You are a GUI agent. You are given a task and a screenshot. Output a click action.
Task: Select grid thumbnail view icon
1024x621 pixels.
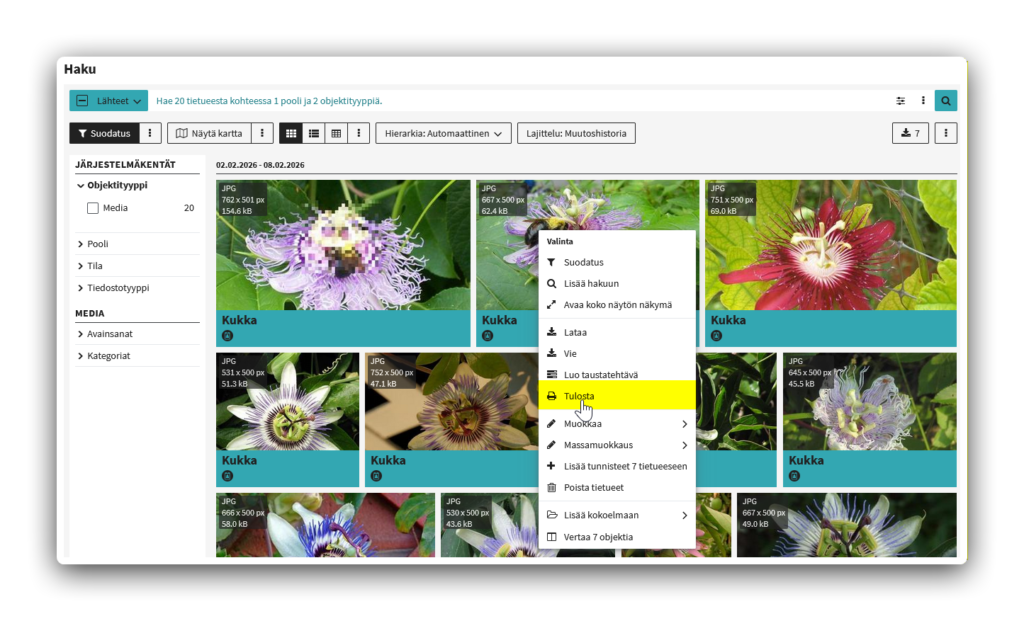(291, 133)
